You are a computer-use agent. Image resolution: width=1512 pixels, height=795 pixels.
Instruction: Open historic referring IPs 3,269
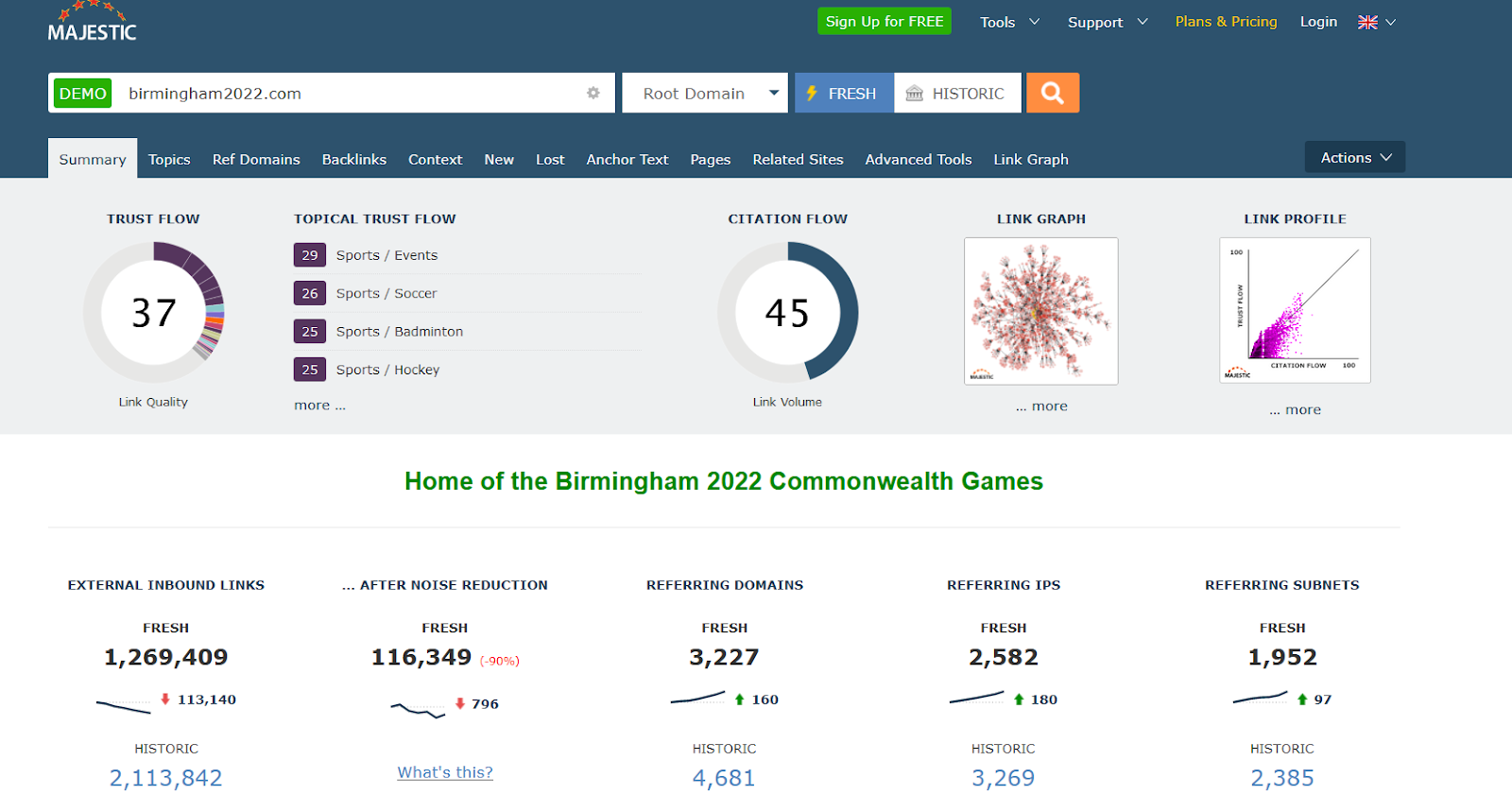tap(1004, 778)
